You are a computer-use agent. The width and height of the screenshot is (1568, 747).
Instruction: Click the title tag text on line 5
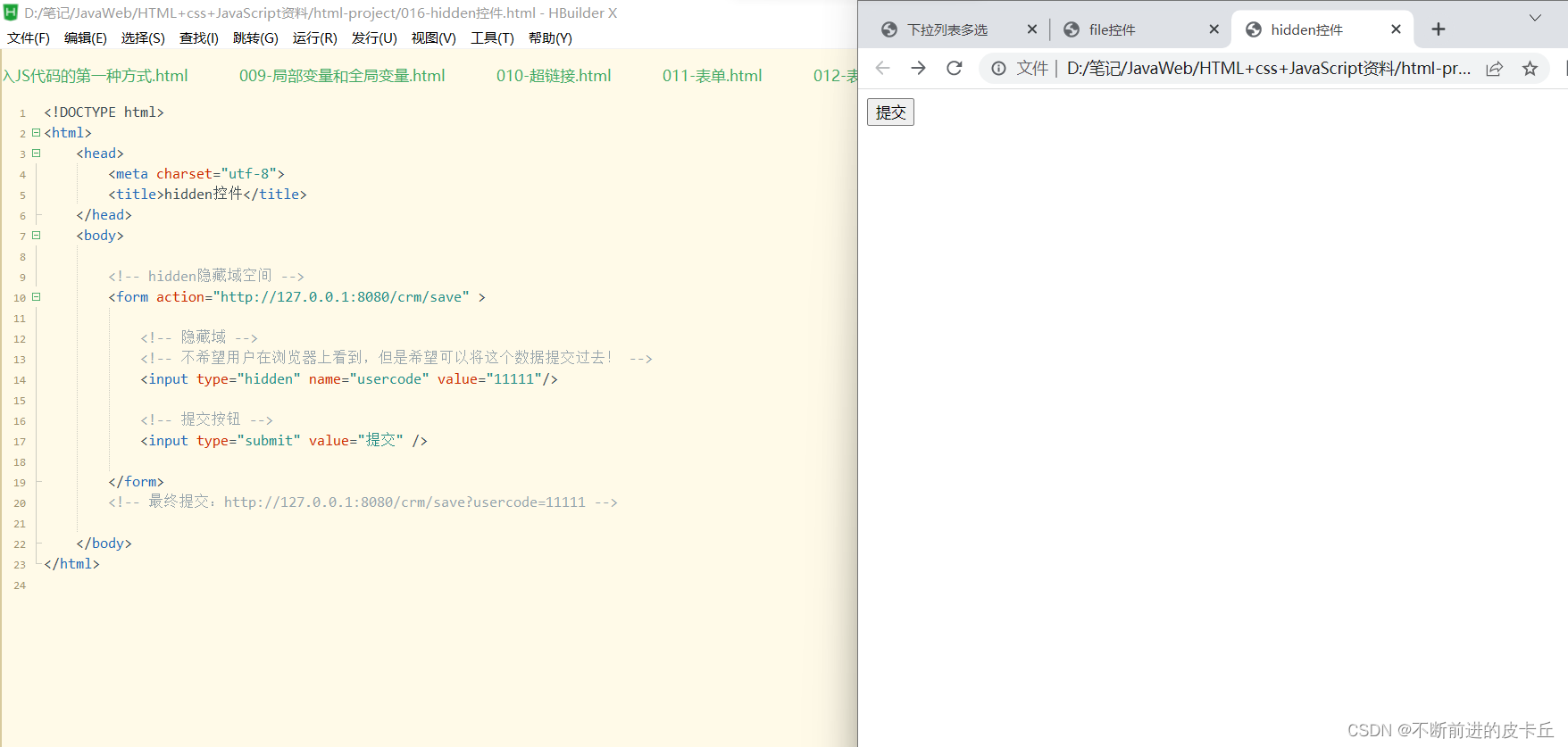(x=208, y=195)
